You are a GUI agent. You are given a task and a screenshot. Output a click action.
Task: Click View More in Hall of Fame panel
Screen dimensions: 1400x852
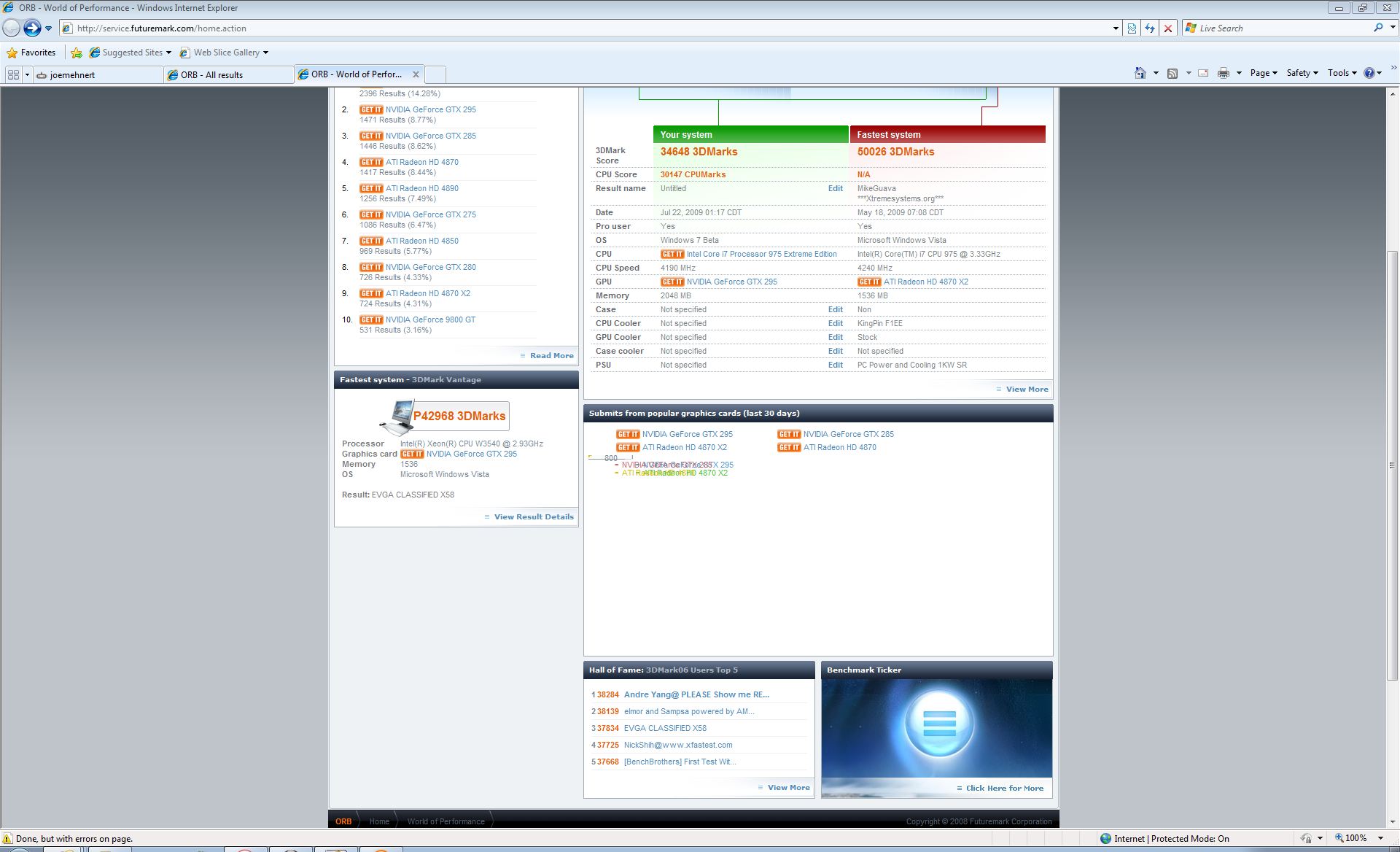(x=788, y=787)
